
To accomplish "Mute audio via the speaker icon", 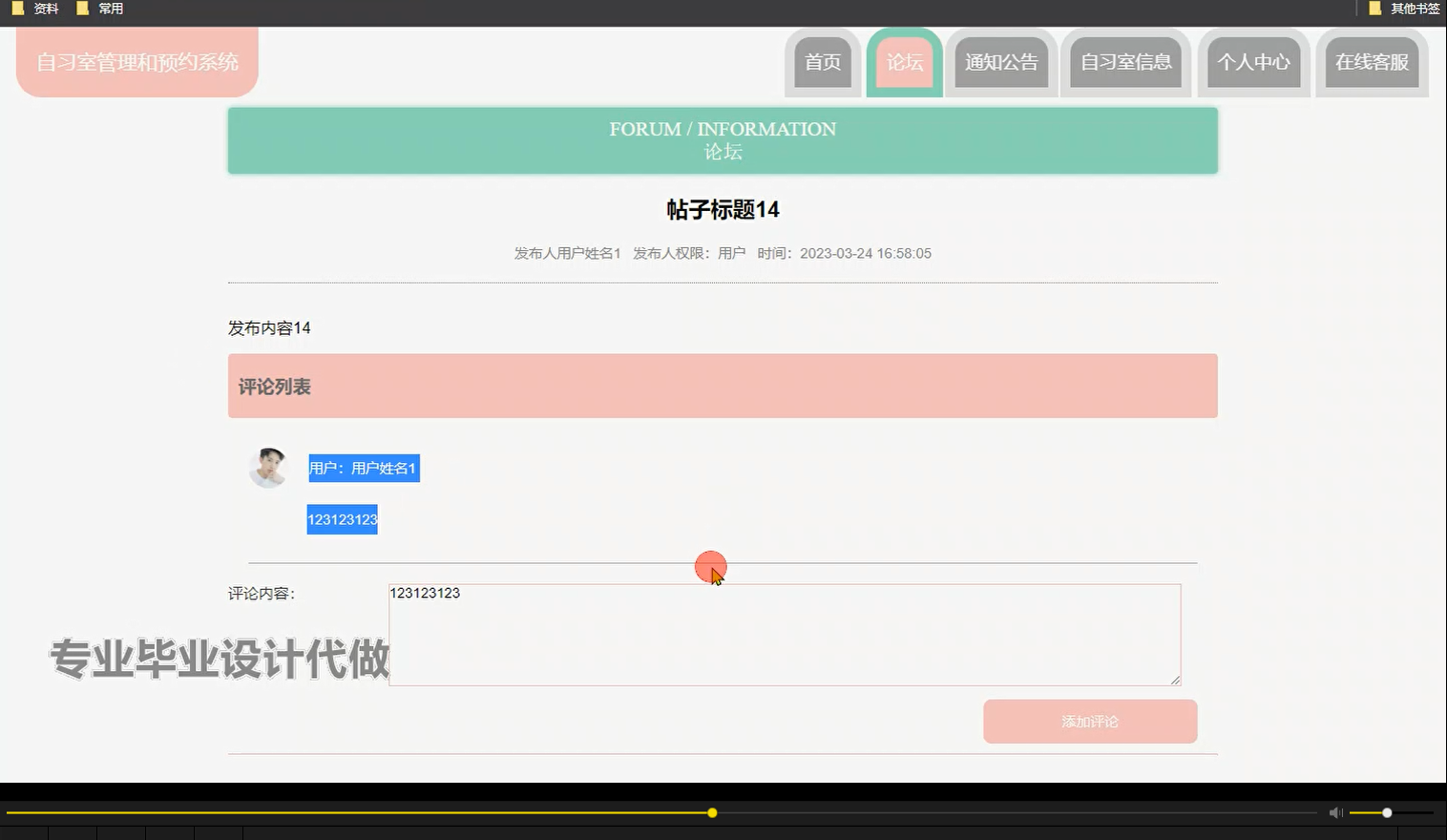I will click(1335, 812).
